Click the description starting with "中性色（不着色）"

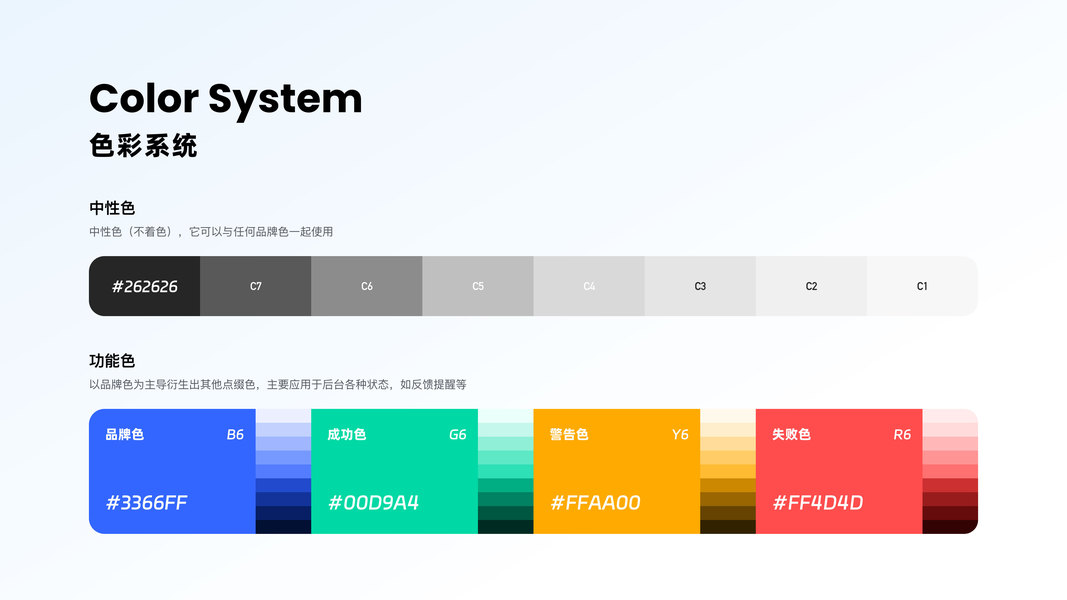(211, 231)
